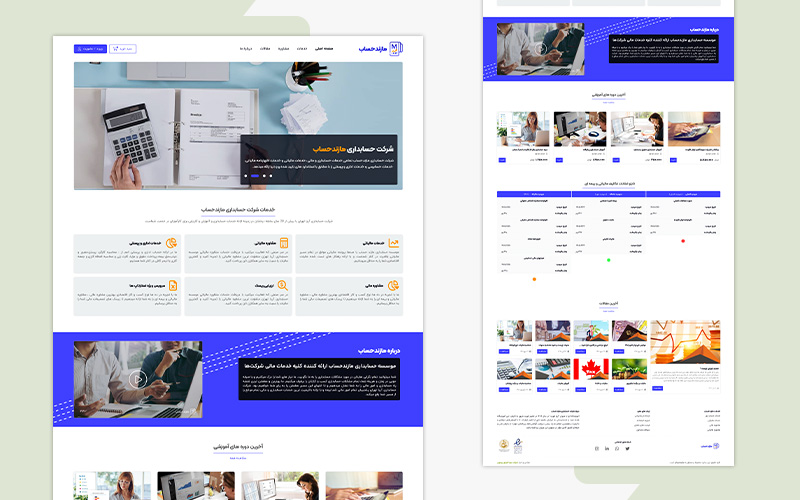The height and width of the screenshot is (500, 800).
Task: Select the last hero slider dot
Action: (x=271, y=176)
